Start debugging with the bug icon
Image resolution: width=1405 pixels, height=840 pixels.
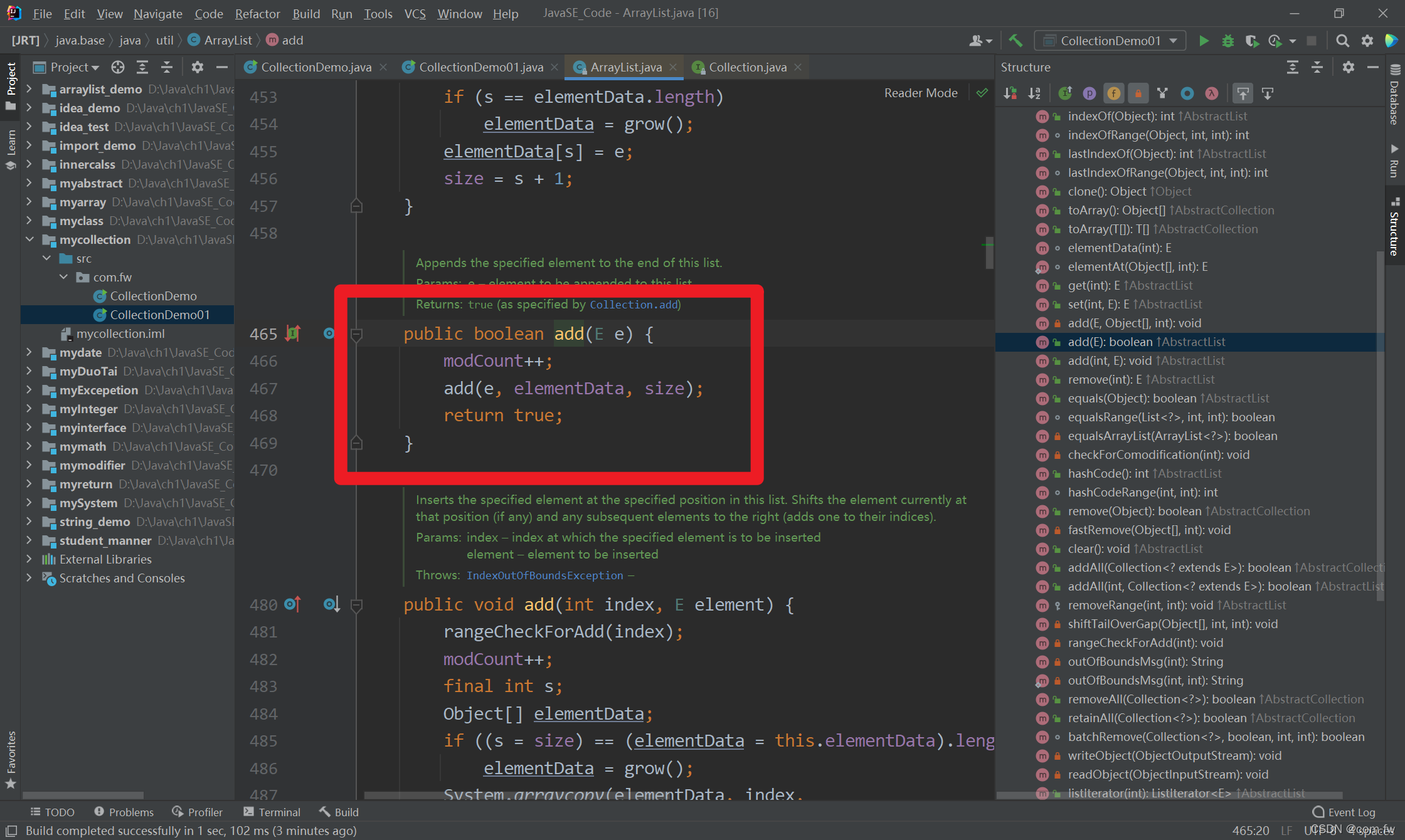pyautogui.click(x=1227, y=41)
